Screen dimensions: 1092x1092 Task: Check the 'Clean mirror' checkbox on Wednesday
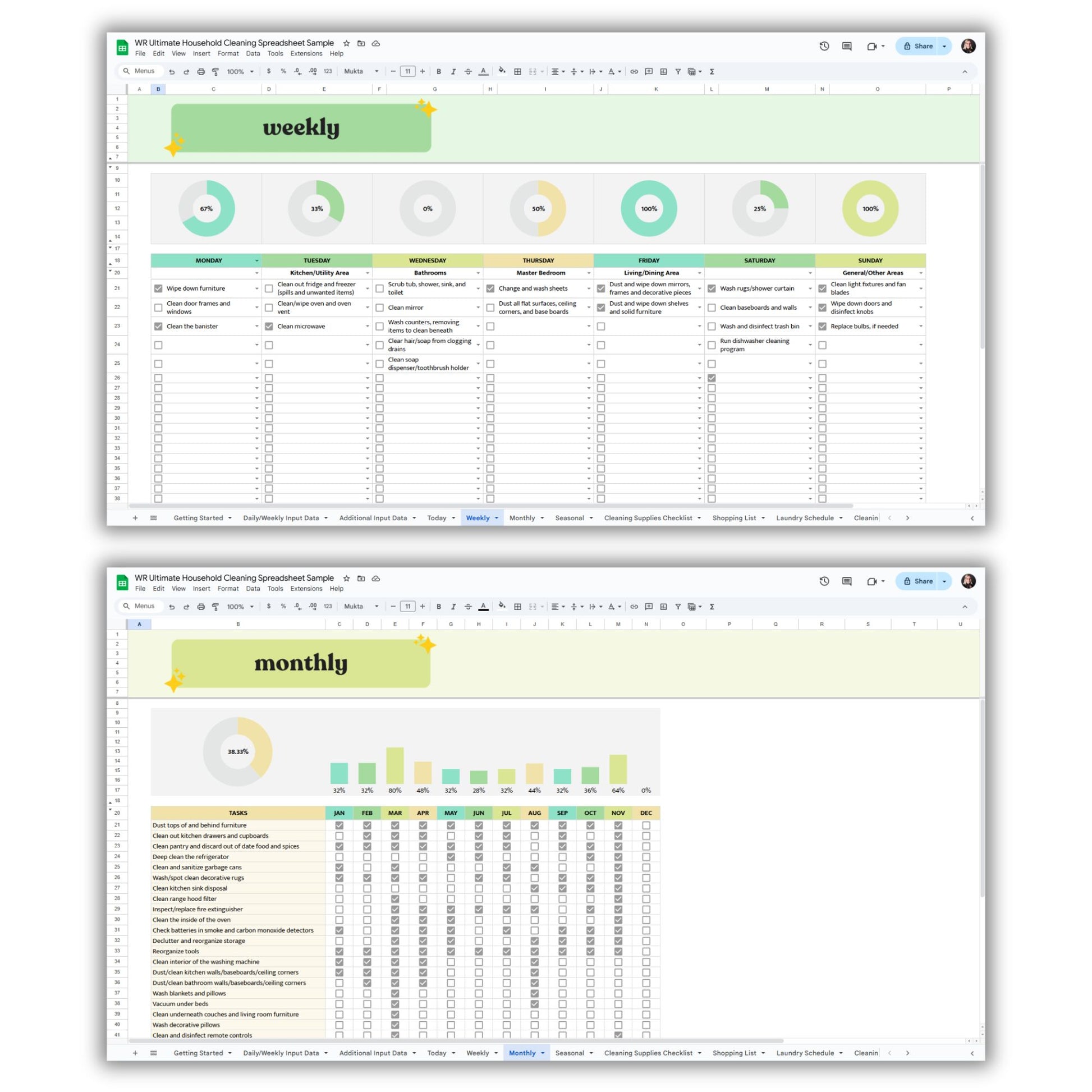tap(380, 308)
